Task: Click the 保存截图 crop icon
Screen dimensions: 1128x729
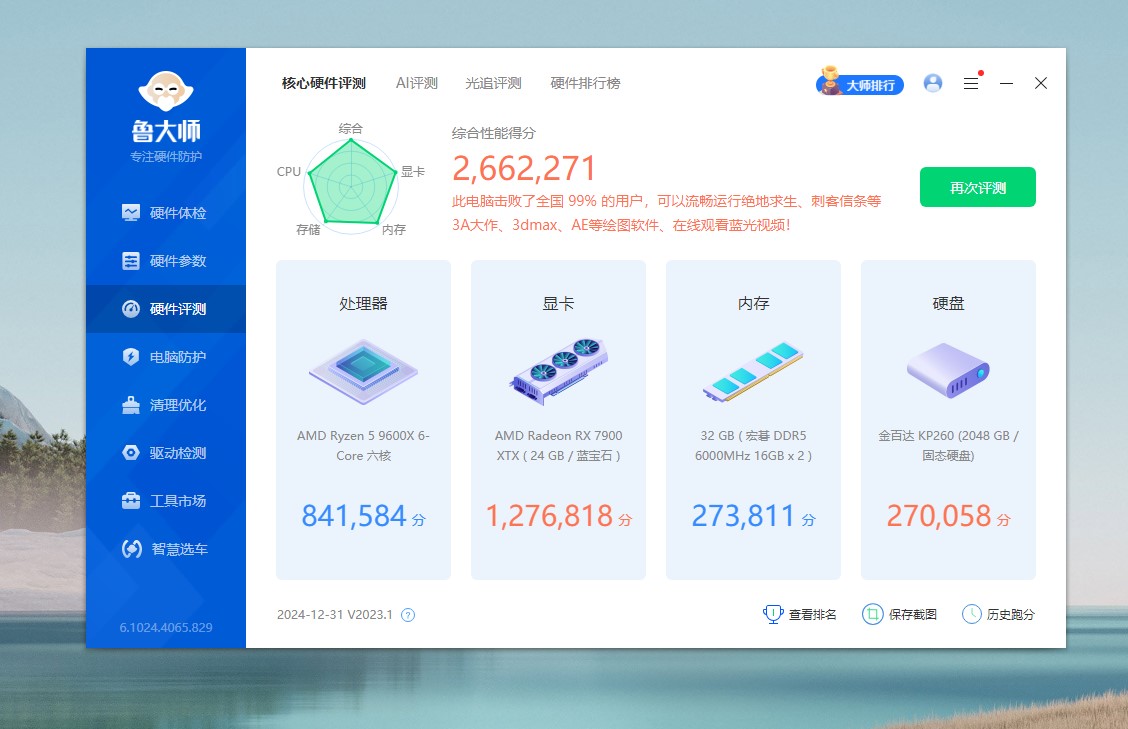Action: coord(873,614)
